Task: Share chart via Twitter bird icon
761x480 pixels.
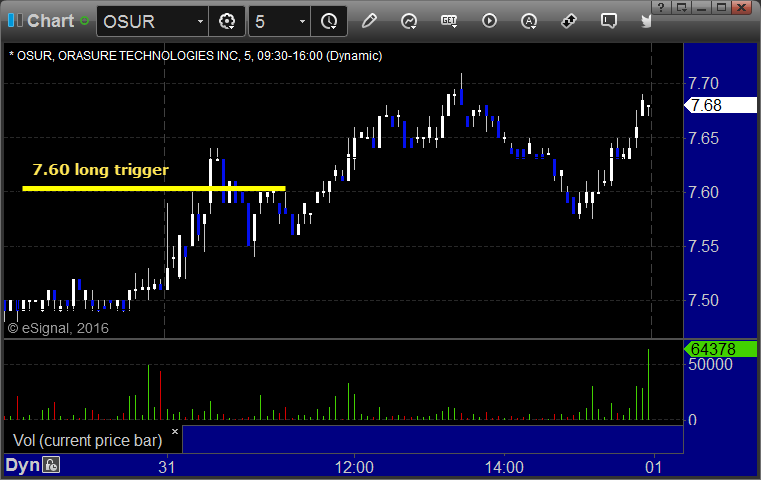Action: point(646,21)
